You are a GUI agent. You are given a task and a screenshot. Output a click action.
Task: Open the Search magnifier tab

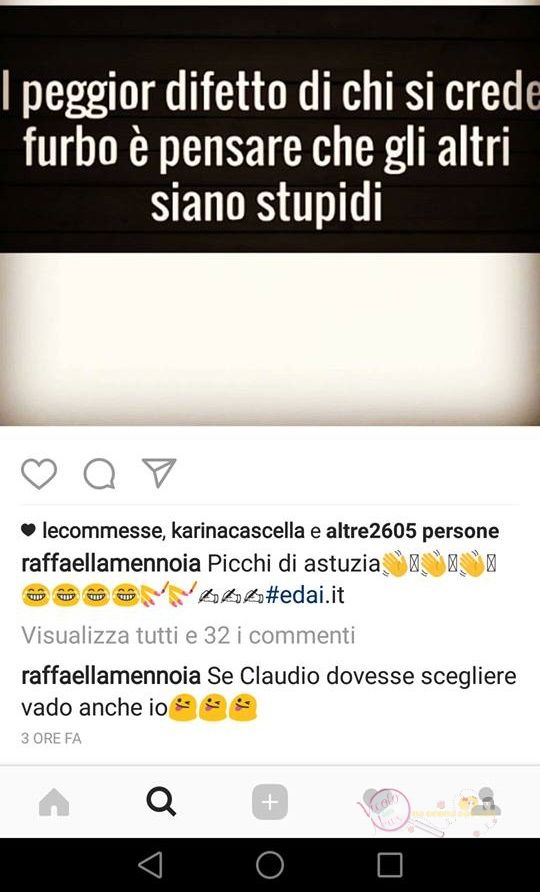click(x=161, y=802)
